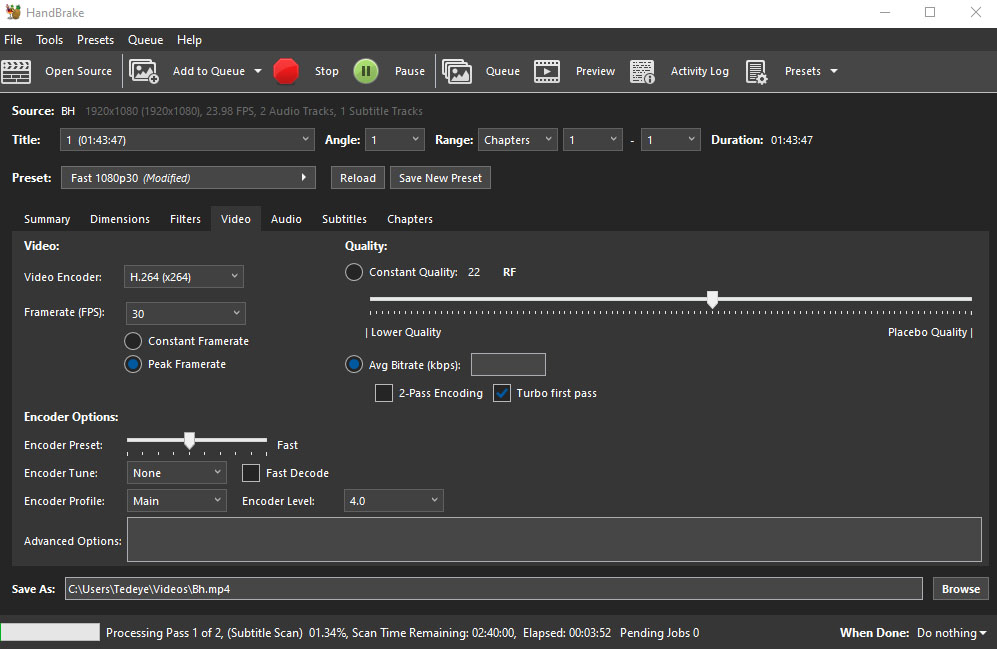Image resolution: width=997 pixels, height=649 pixels.
Task: Open the Angle dropdown
Action: tap(395, 140)
